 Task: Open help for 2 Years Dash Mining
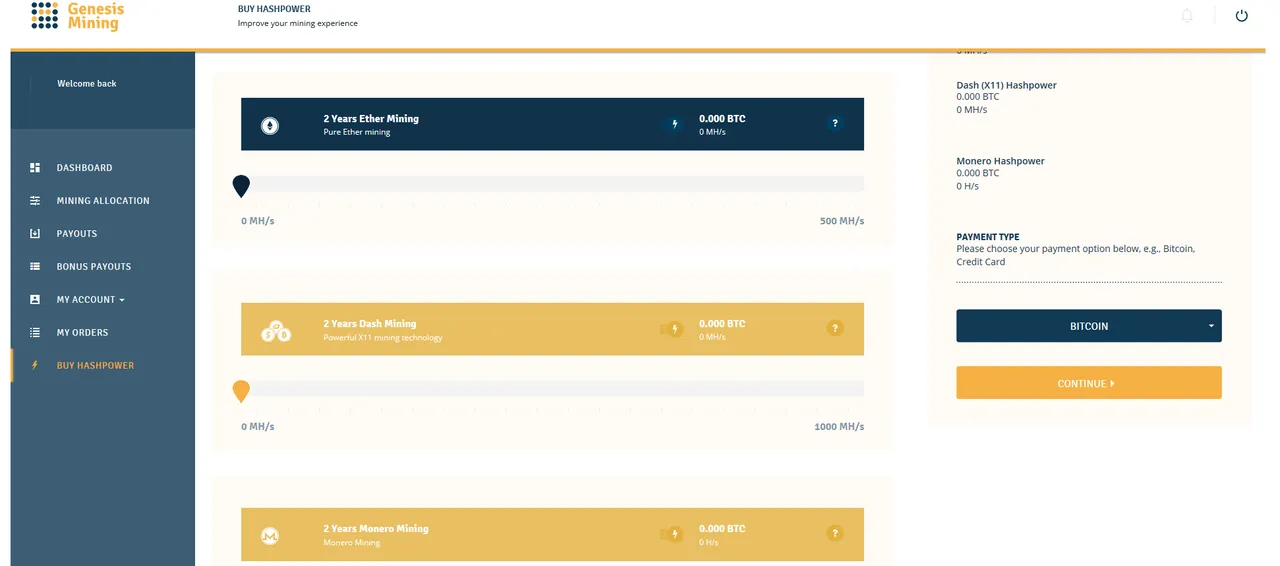coord(836,328)
